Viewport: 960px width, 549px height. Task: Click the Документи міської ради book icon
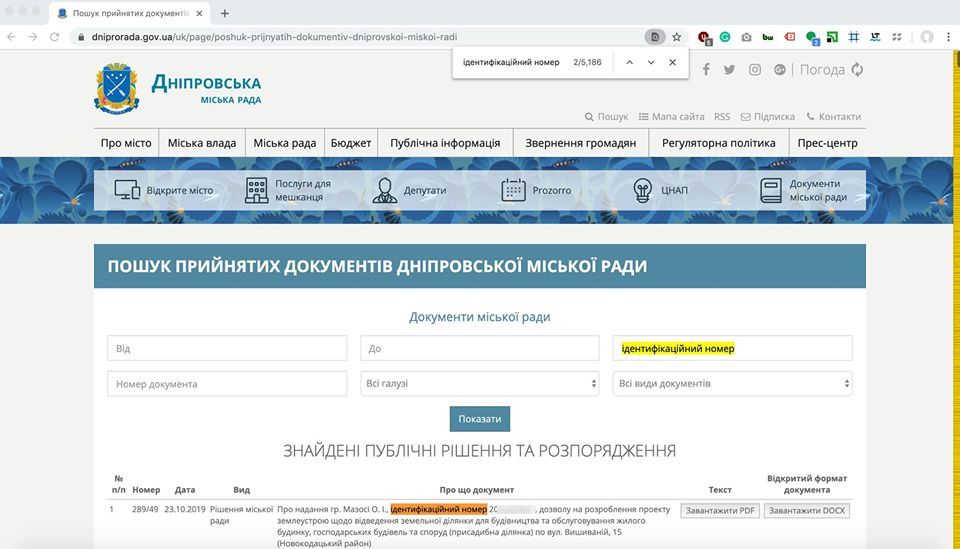[771, 190]
